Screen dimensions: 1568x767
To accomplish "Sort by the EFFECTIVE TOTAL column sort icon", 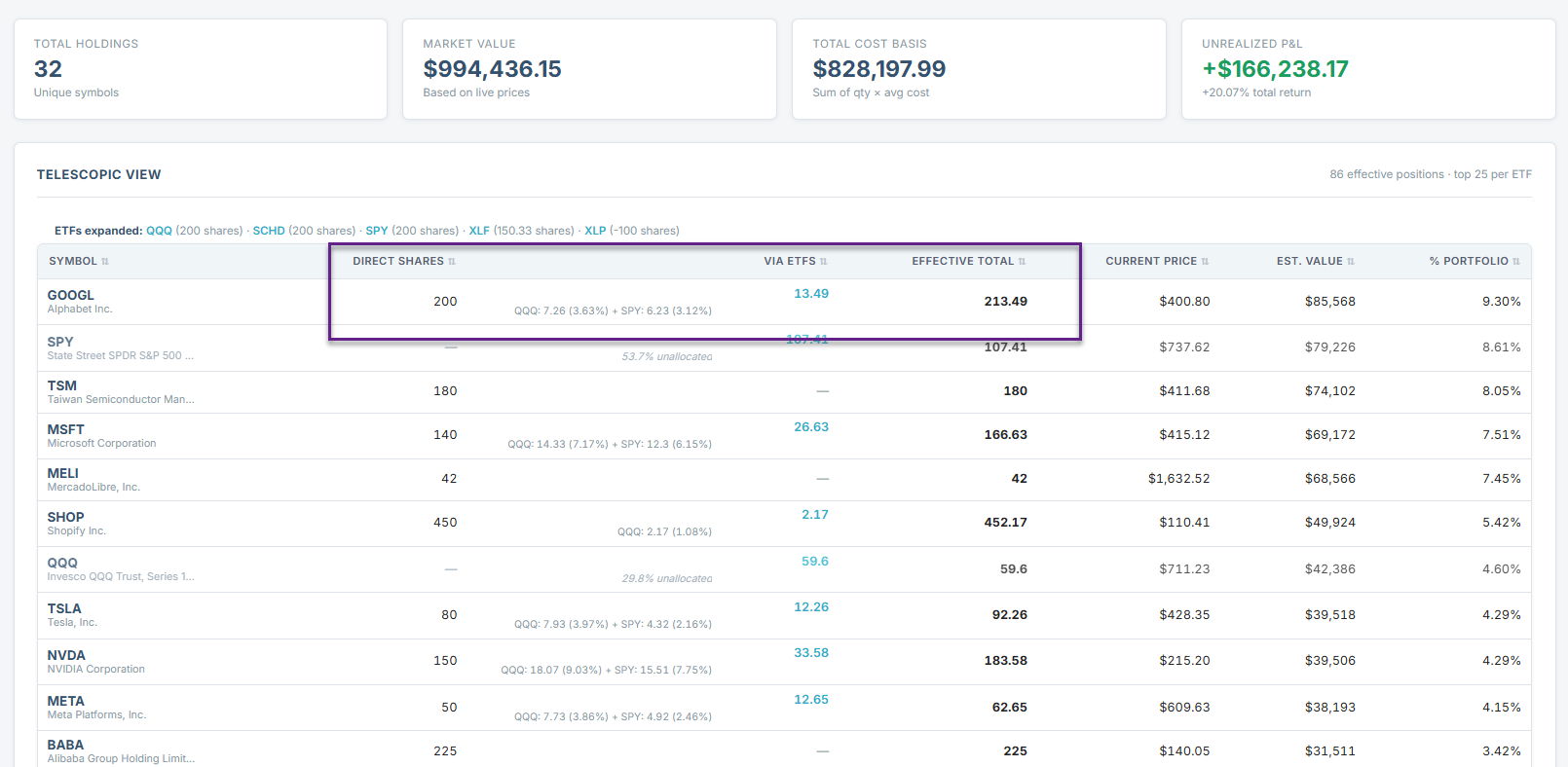I will 1022,262.
